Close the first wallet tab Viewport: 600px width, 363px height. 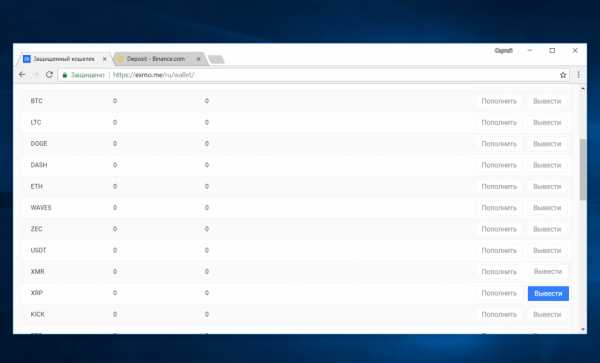(x=104, y=59)
